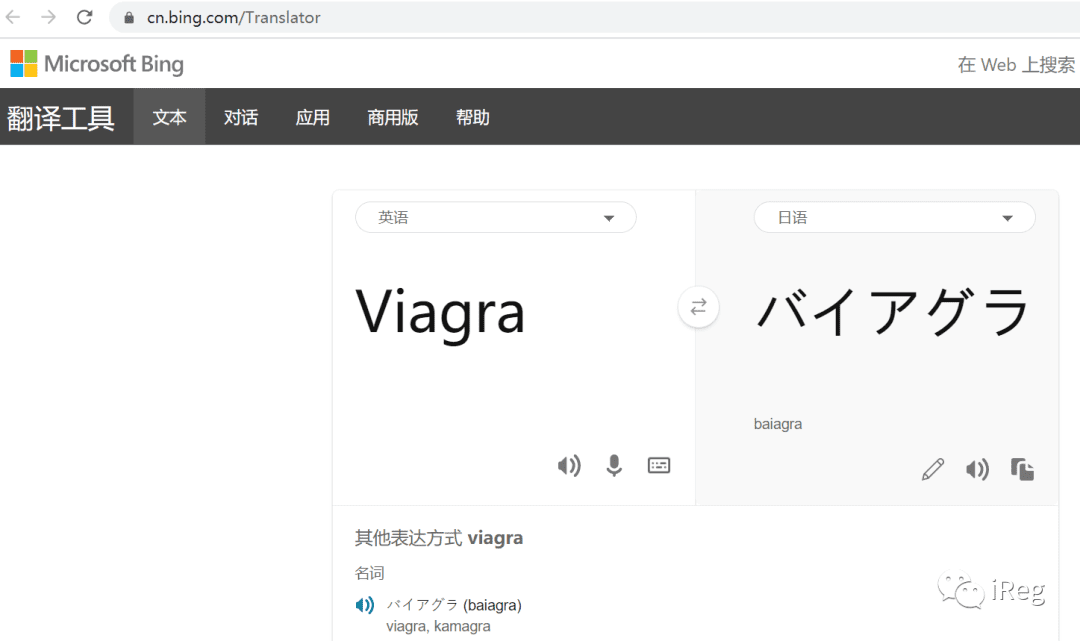Open the 应用 tab
The width and height of the screenshot is (1080, 641).
pos(313,117)
